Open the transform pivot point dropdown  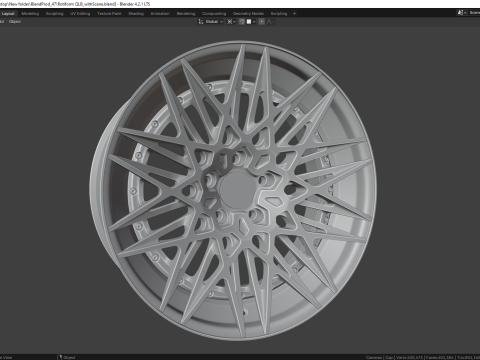[231, 22]
